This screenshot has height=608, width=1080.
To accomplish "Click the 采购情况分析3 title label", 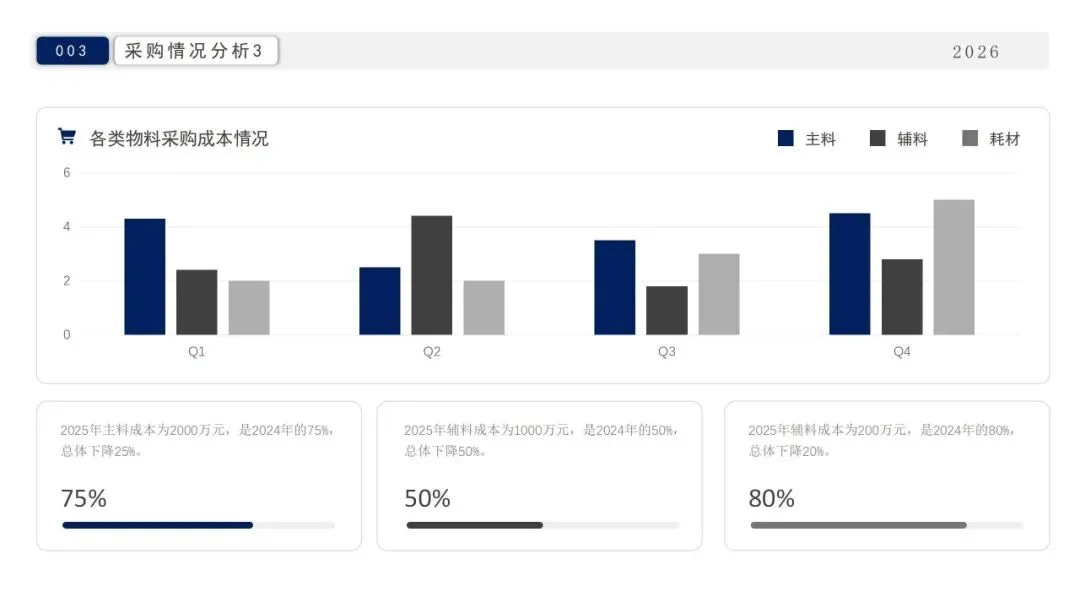I will [195, 51].
